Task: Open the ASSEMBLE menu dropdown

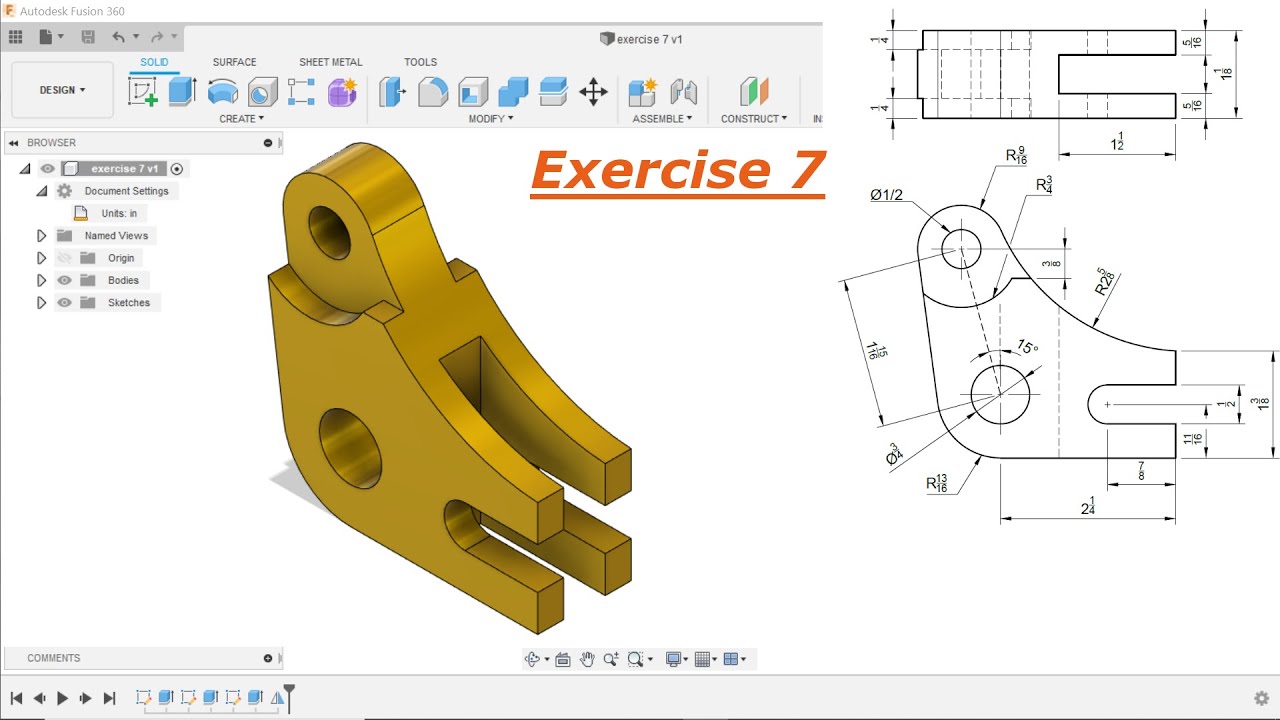Action: tap(663, 119)
